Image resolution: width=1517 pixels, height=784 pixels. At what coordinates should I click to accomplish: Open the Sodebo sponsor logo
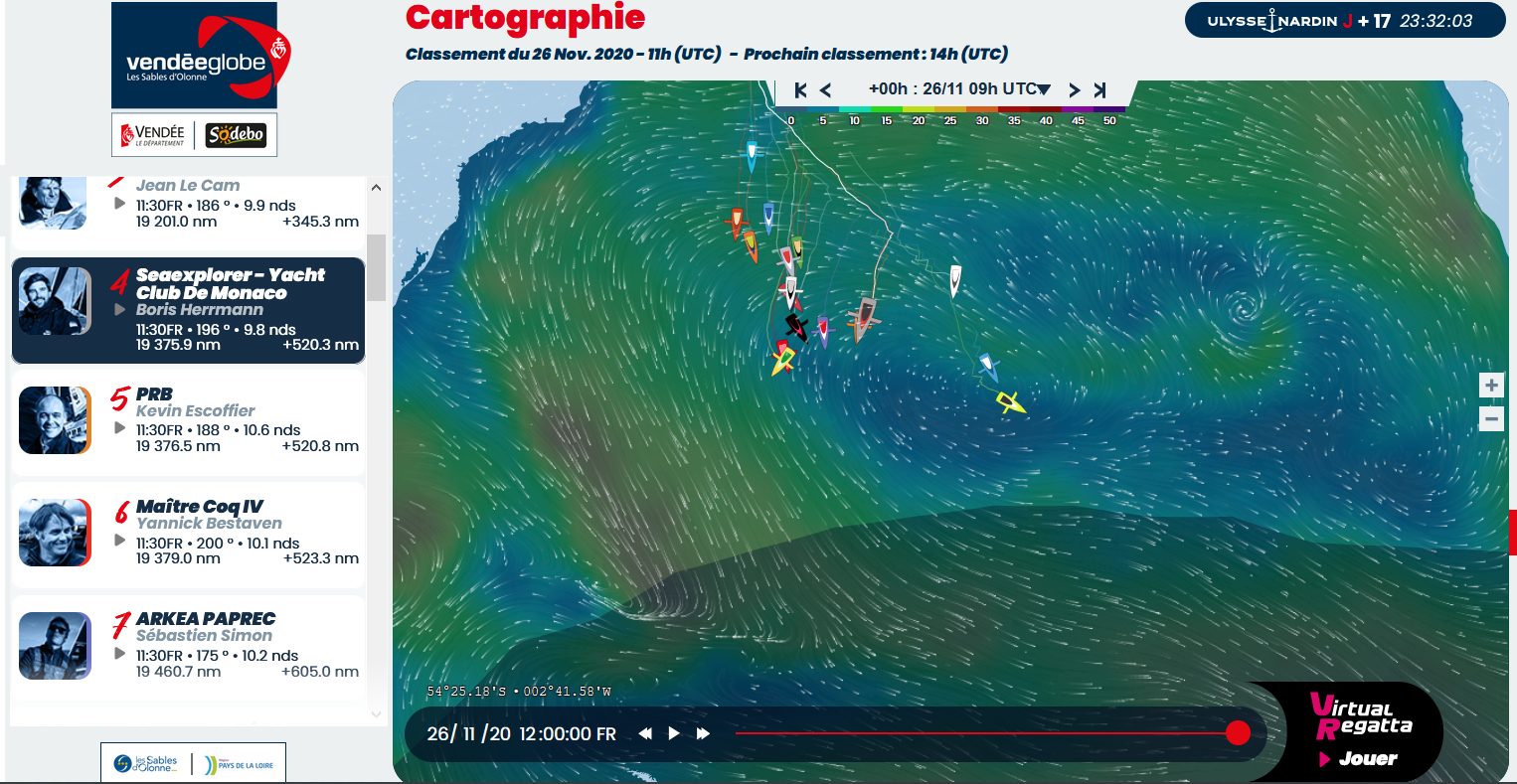237,135
